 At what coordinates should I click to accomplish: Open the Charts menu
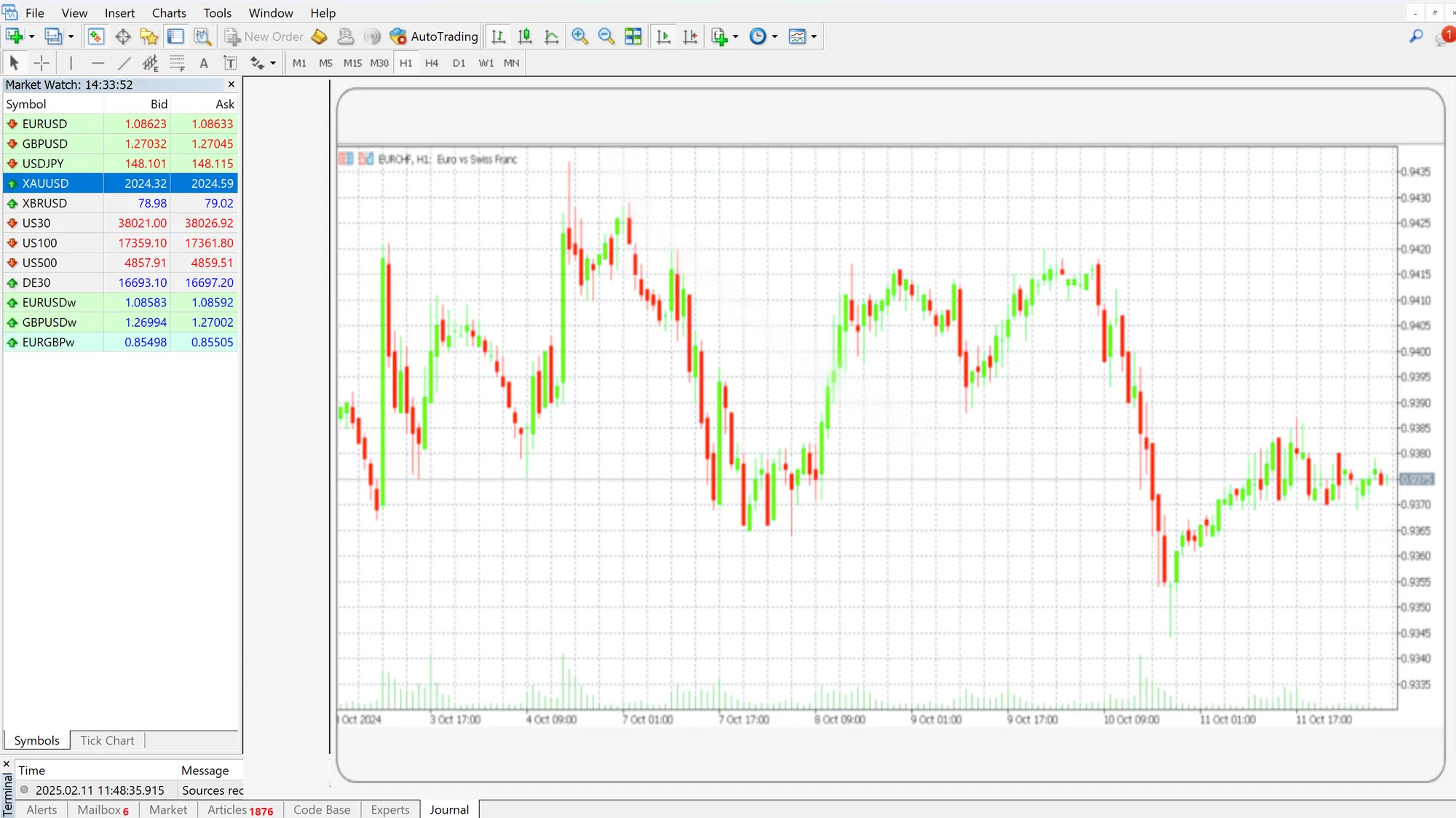pos(168,12)
